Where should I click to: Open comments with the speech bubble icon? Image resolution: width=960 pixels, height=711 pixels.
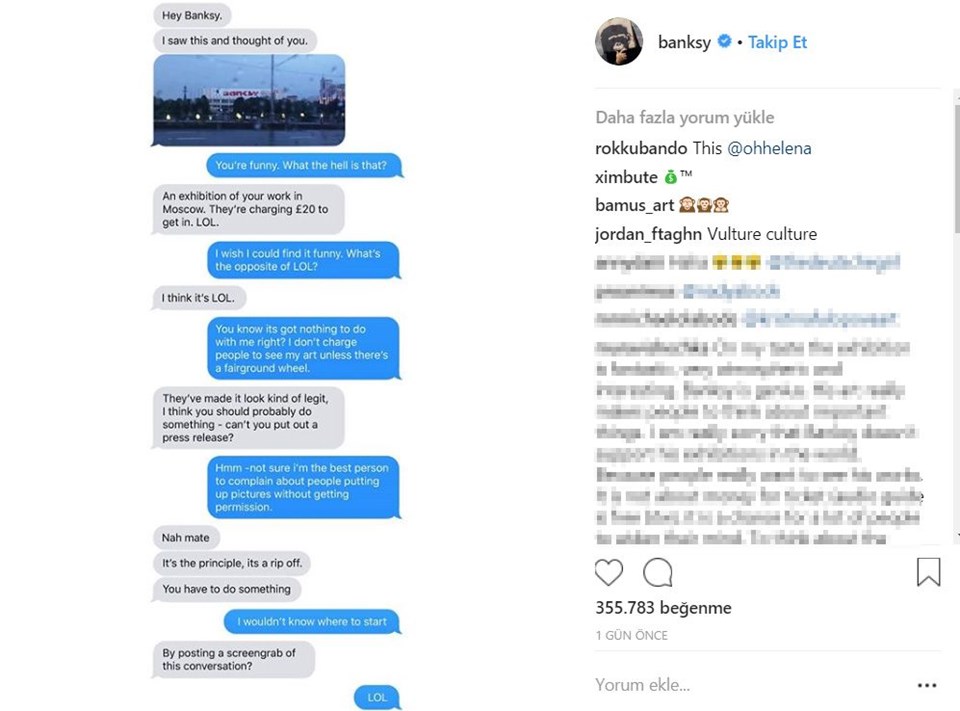tap(658, 572)
